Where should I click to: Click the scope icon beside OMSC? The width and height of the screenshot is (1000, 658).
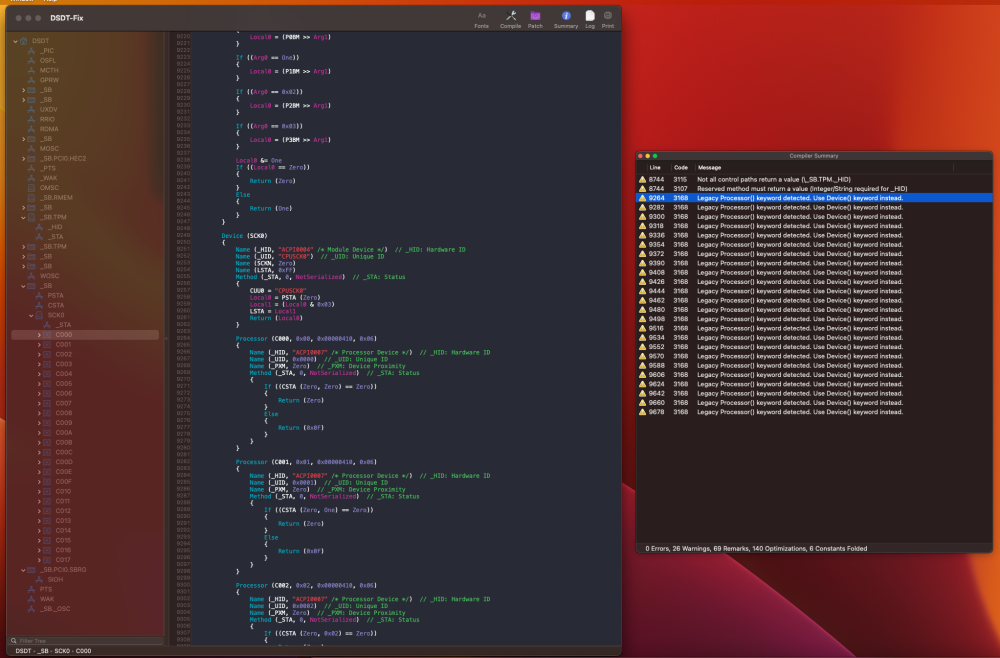coord(31,188)
